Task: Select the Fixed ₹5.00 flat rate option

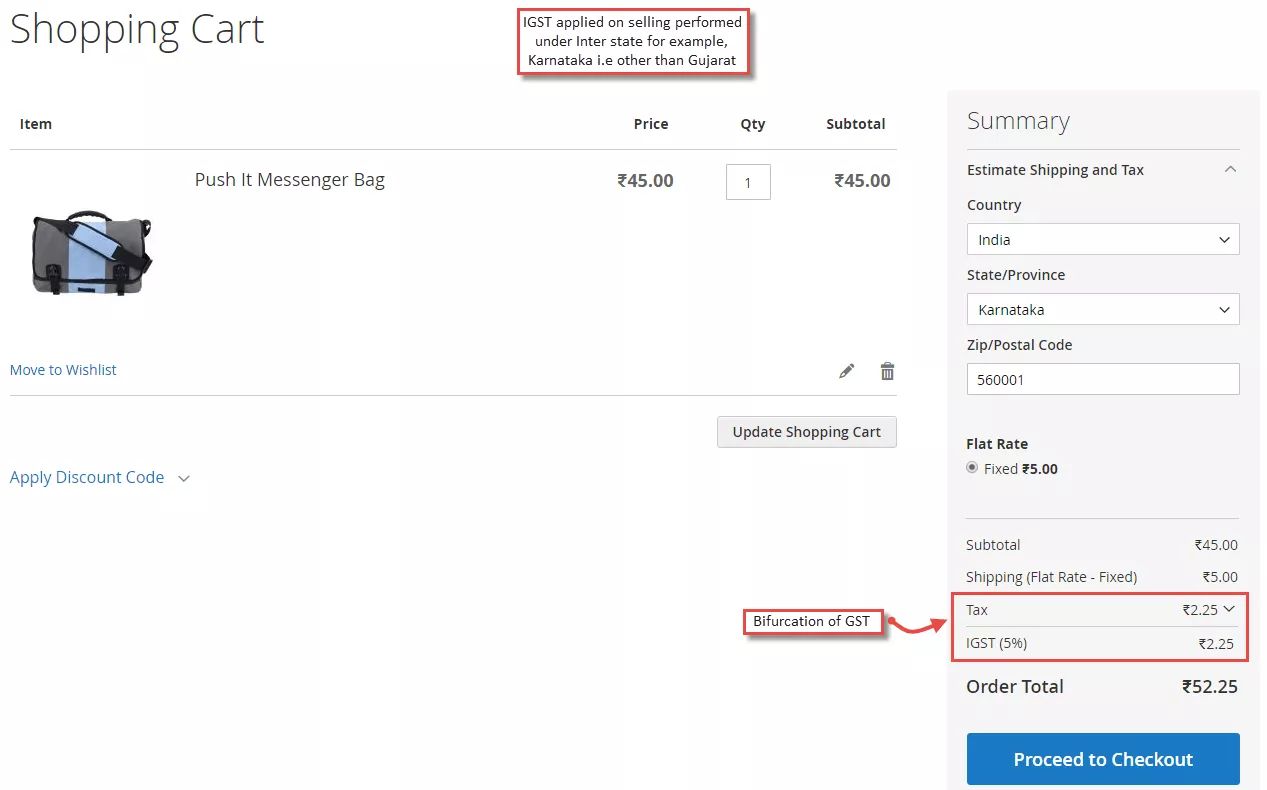Action: point(972,468)
